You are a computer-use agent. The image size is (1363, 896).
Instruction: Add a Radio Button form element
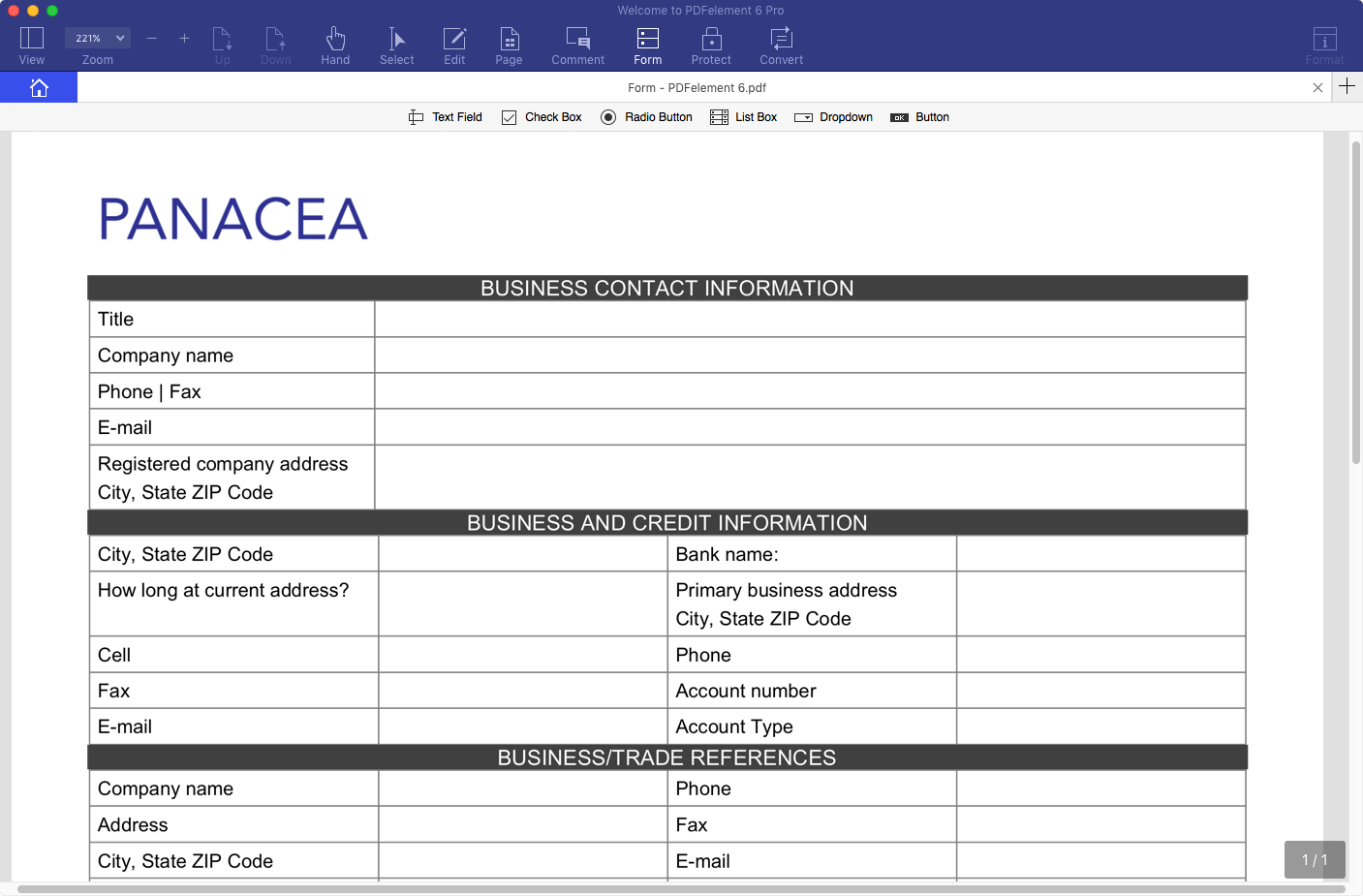pos(646,117)
